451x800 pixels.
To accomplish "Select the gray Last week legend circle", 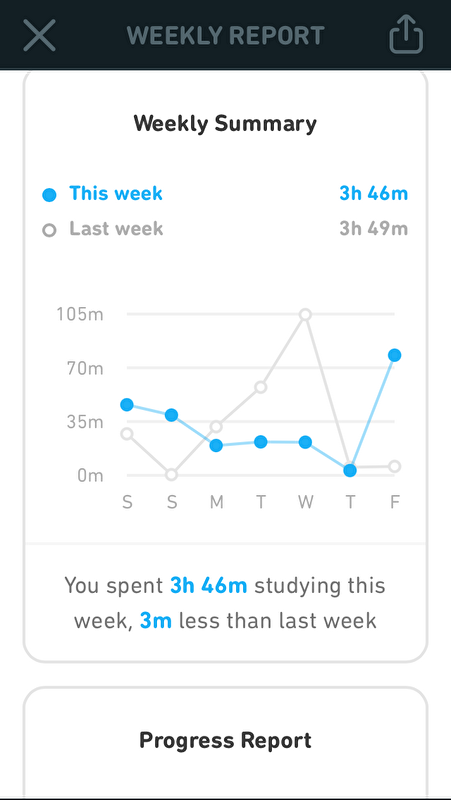I will [x=49, y=230].
